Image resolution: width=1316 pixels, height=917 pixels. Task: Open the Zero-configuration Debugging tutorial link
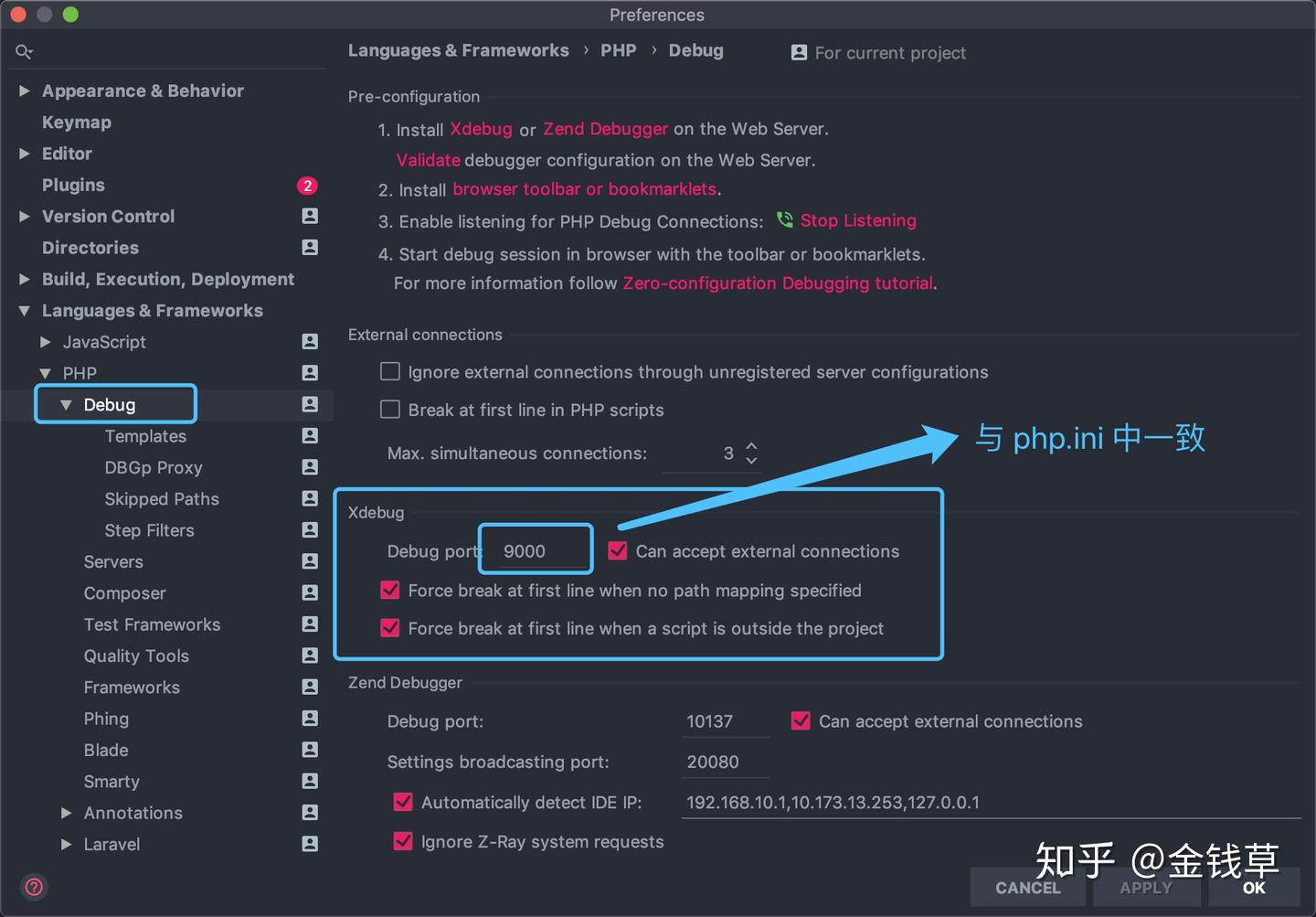point(777,283)
